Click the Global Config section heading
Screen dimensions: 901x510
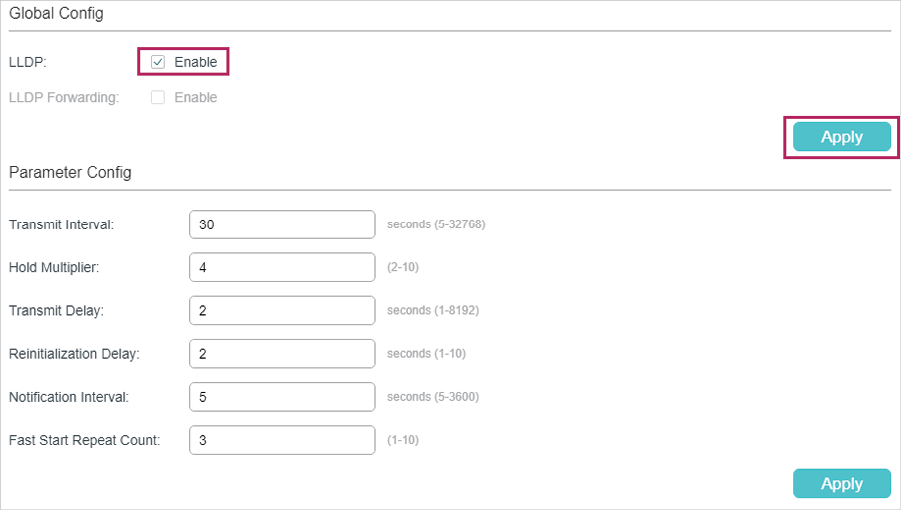click(x=56, y=14)
